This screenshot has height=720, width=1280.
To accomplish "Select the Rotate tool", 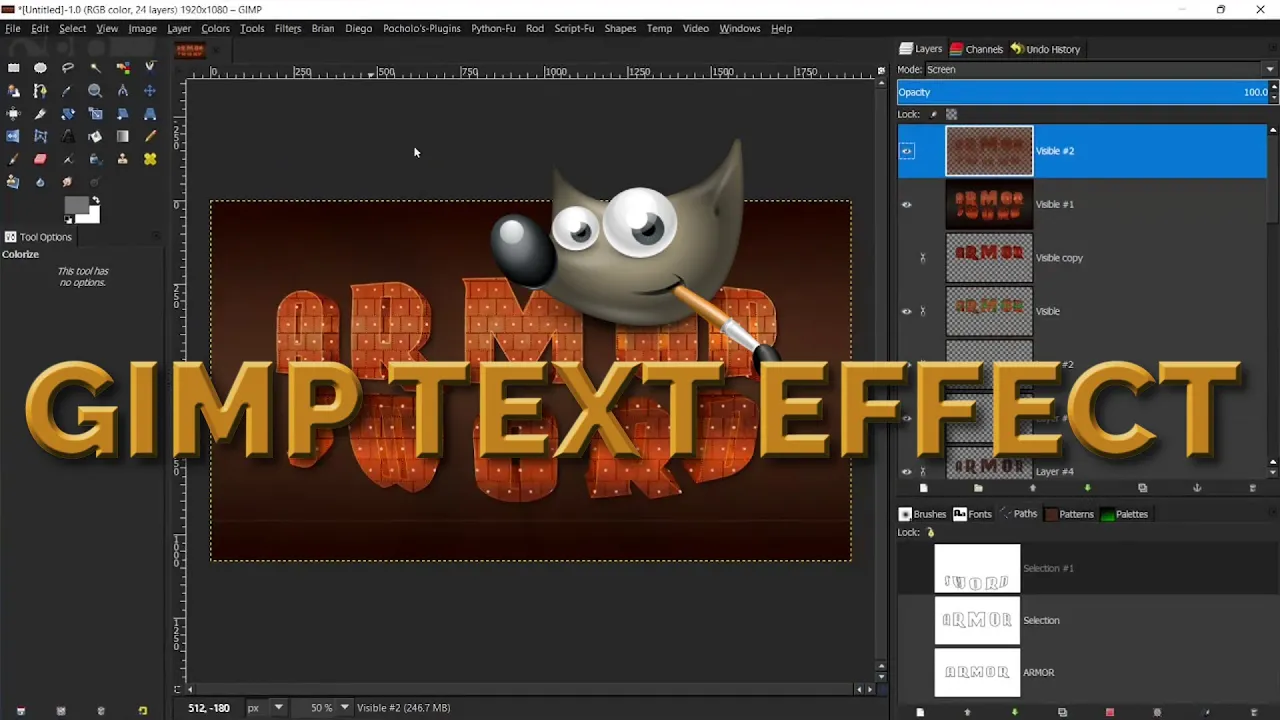I will (x=68, y=113).
